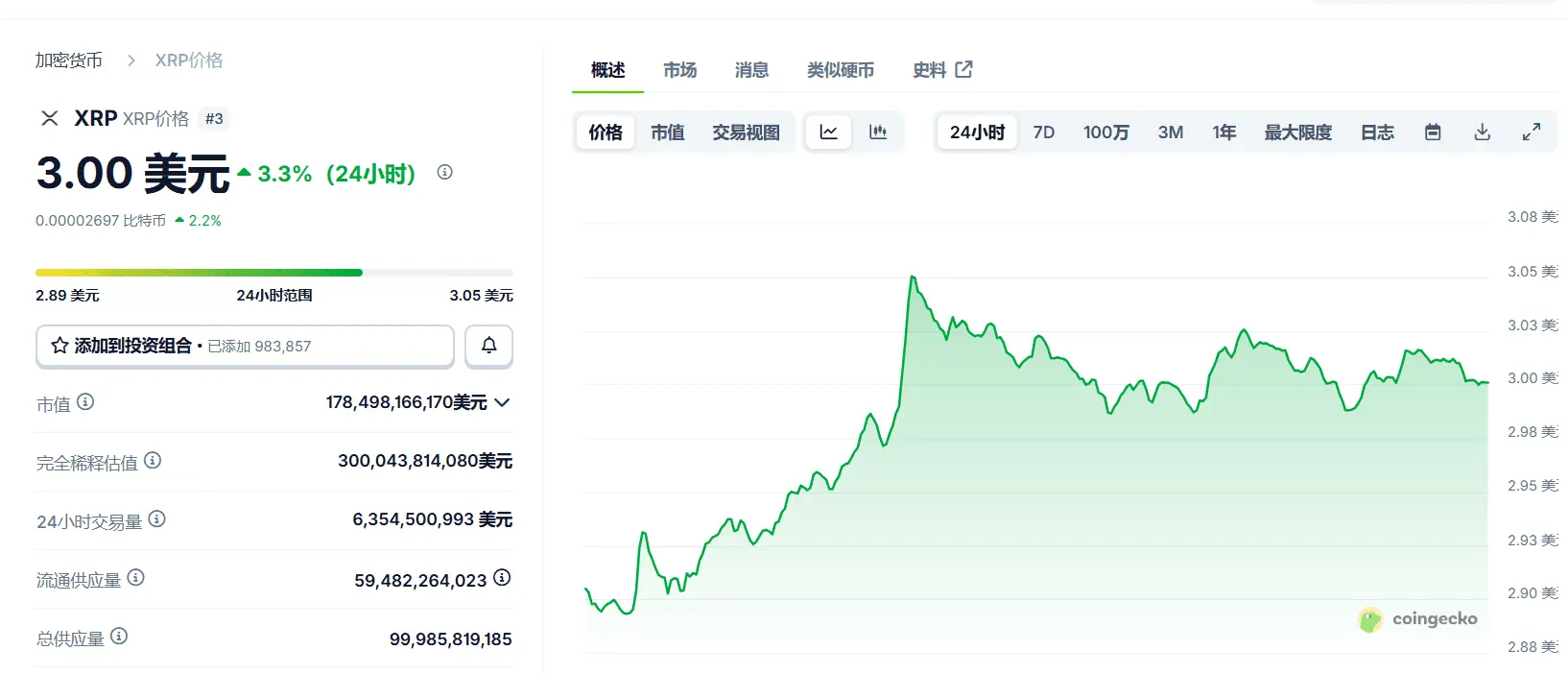Image resolution: width=1568 pixels, height=674 pixels.
Task: Click 300,043,814,080美元 value
Action: coord(425,461)
